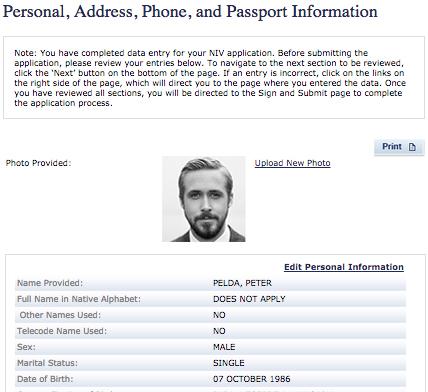Select the SINGLE marital status value
The height and width of the screenshot is (392, 428).
[x=229, y=363]
